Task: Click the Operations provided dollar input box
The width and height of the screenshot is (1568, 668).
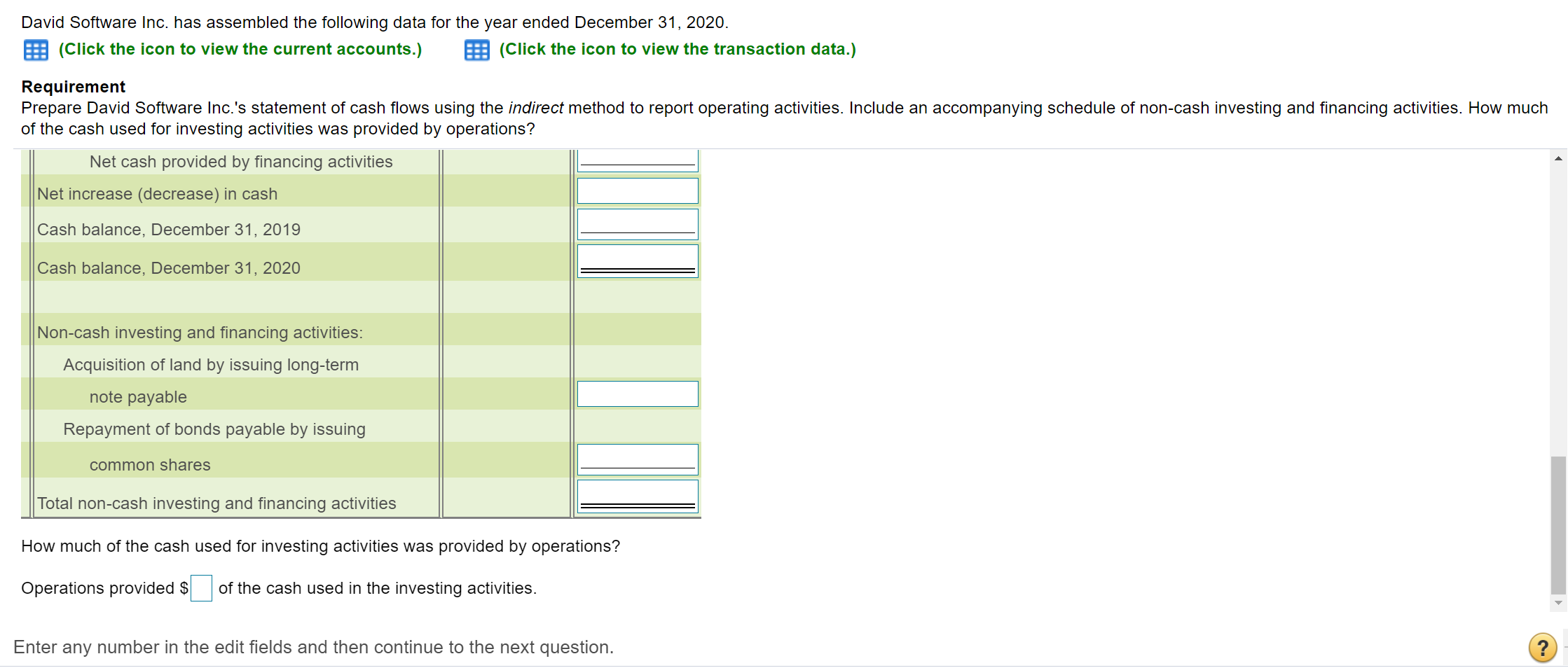Action: [x=201, y=588]
